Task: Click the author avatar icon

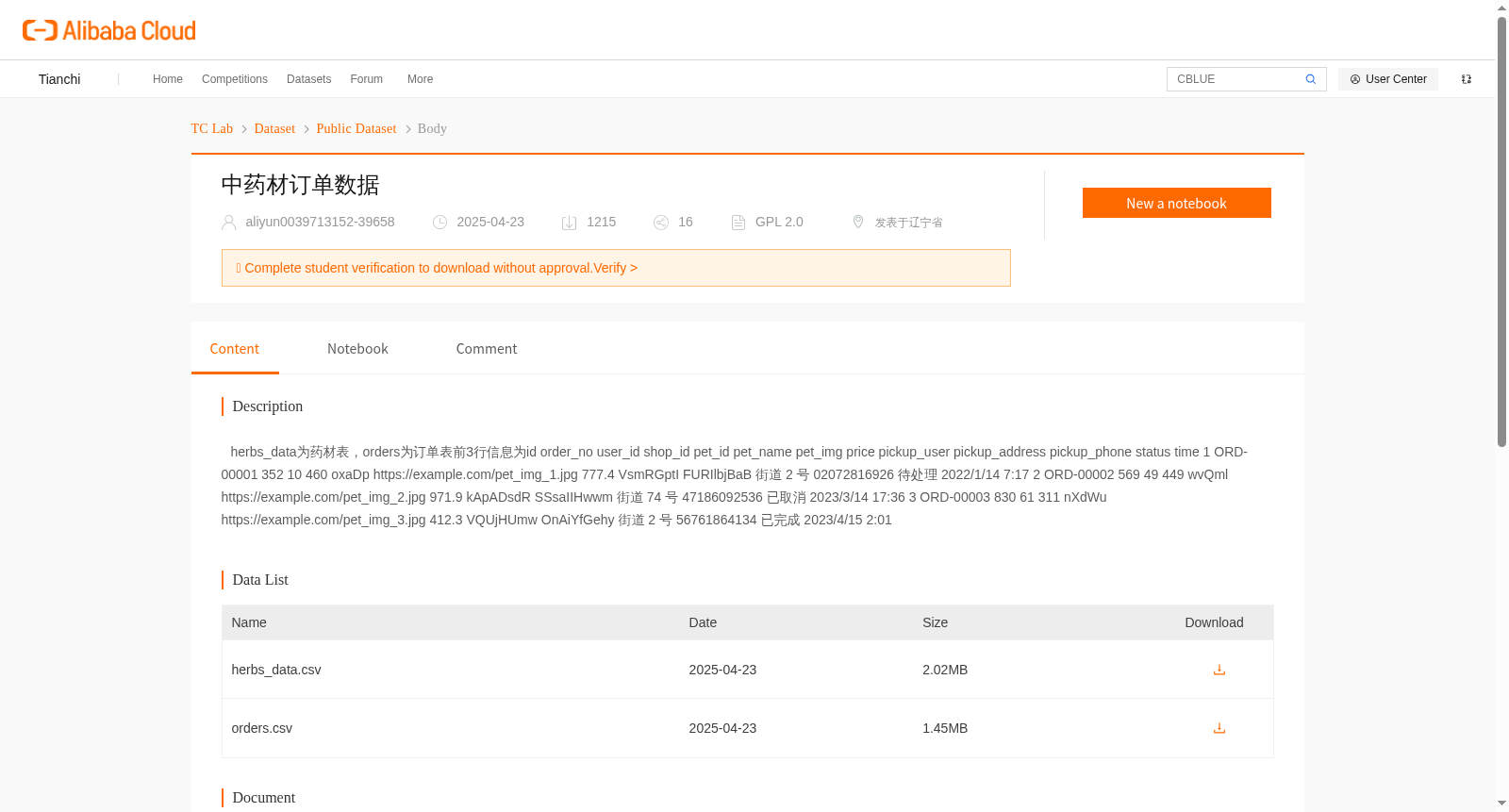Action: point(228,223)
